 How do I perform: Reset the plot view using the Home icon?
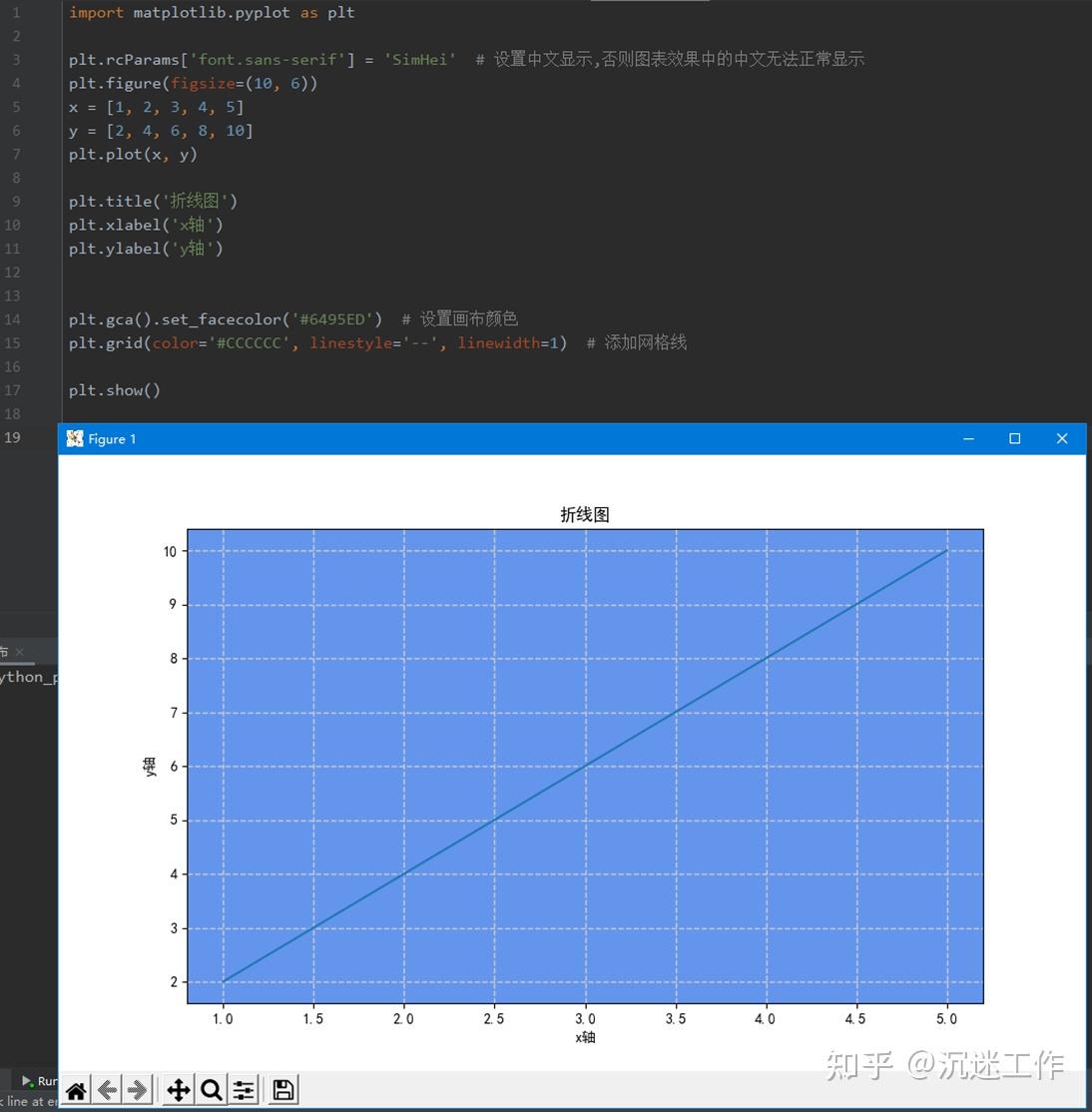click(x=76, y=1089)
